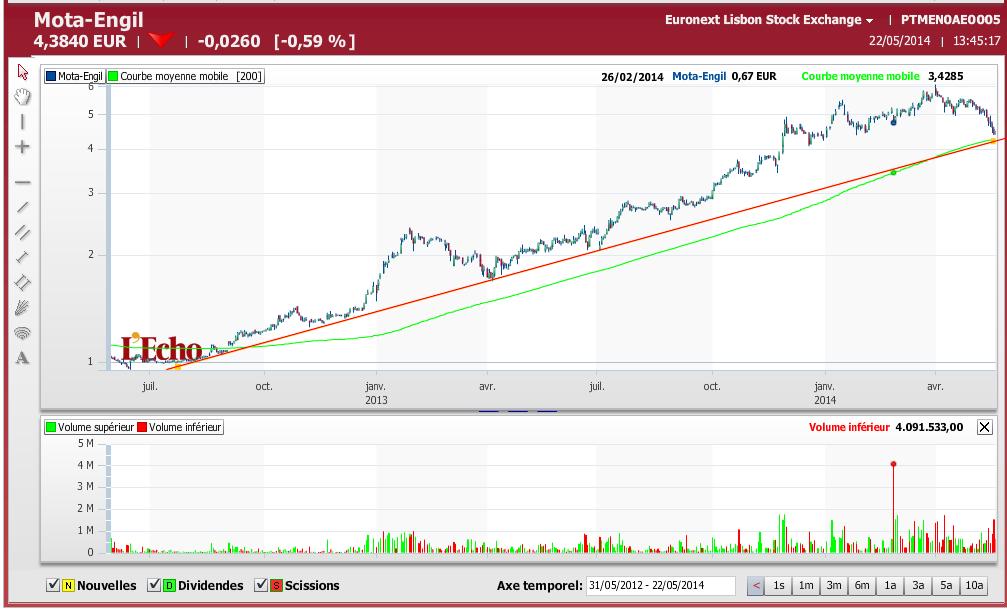
Task: Select the vertical line tool
Action: click(x=22, y=121)
